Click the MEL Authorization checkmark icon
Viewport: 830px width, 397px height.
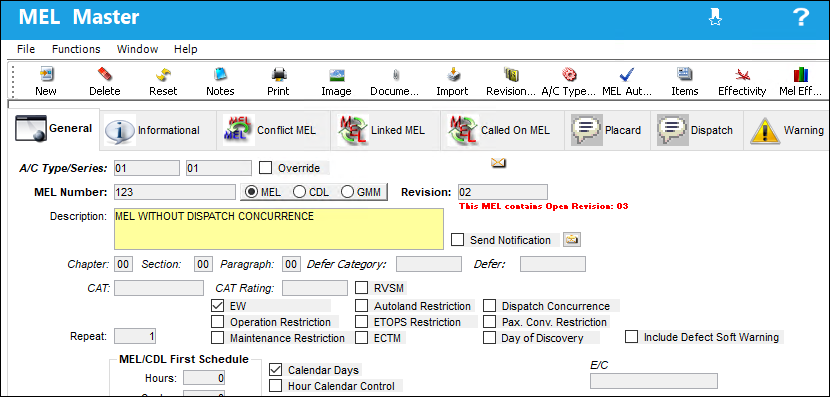(627, 74)
